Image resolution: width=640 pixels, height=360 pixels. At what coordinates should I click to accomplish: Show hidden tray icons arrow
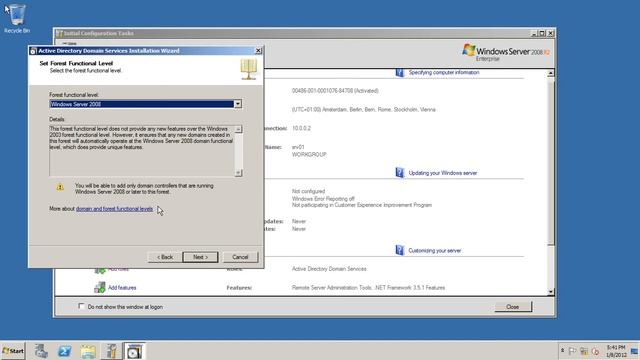[x=562, y=351]
